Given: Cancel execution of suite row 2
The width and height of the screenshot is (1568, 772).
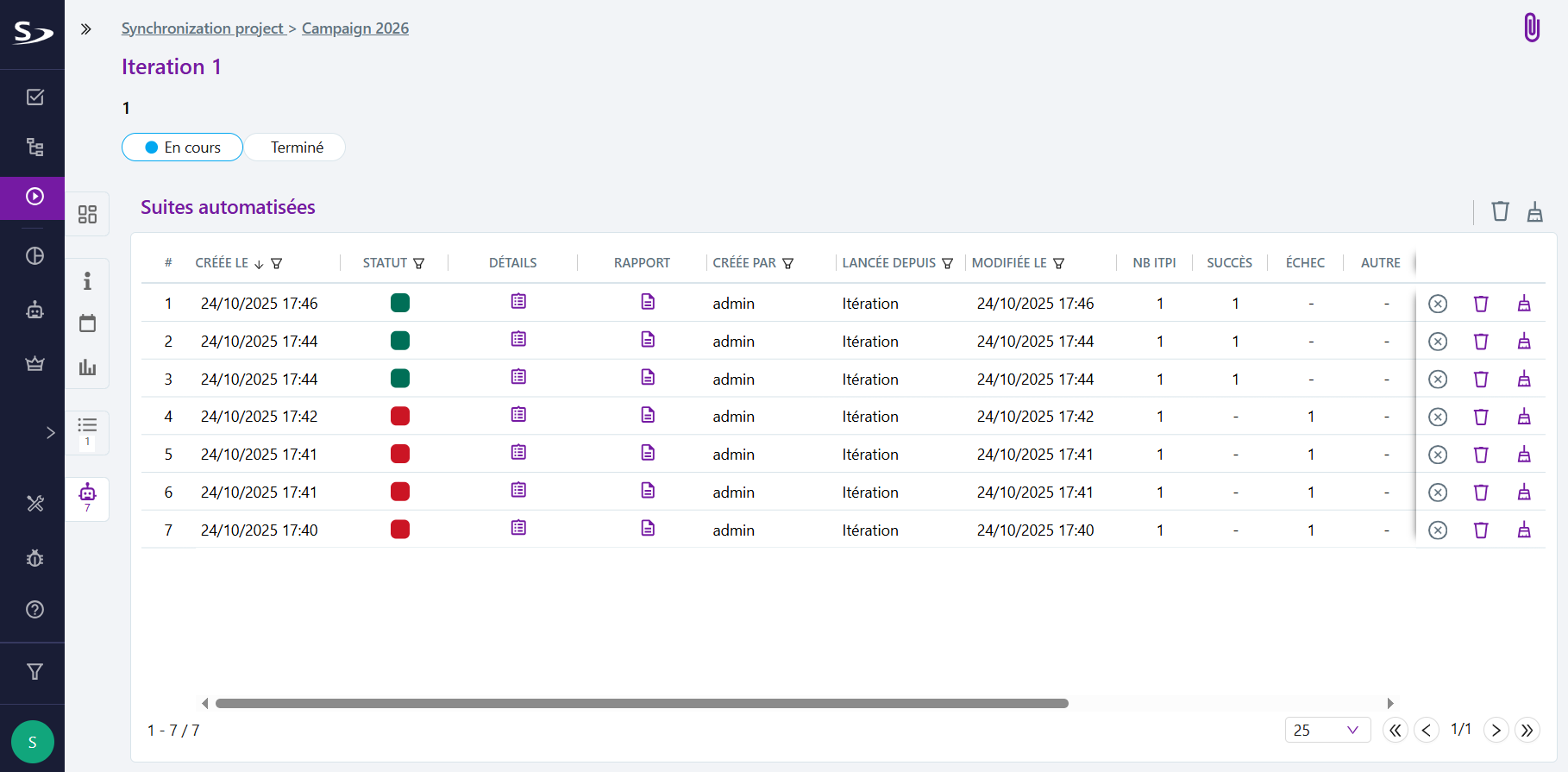Looking at the screenshot, I should (x=1437, y=342).
